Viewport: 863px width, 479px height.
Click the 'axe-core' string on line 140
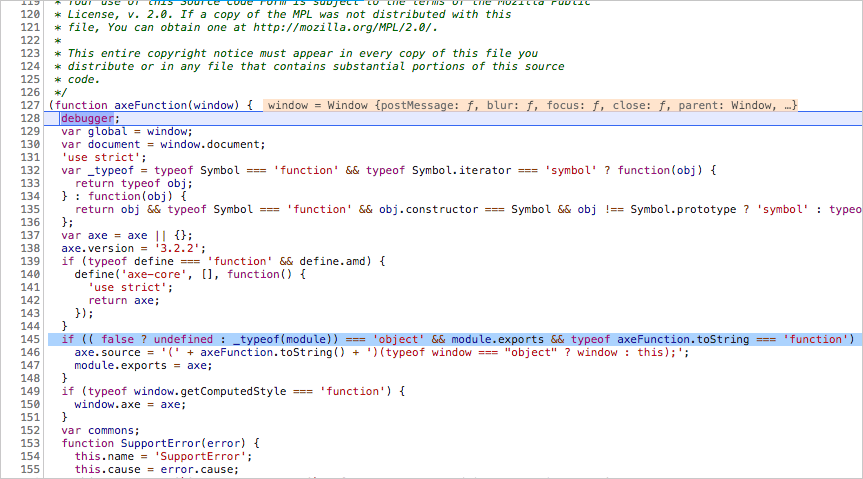(154, 274)
